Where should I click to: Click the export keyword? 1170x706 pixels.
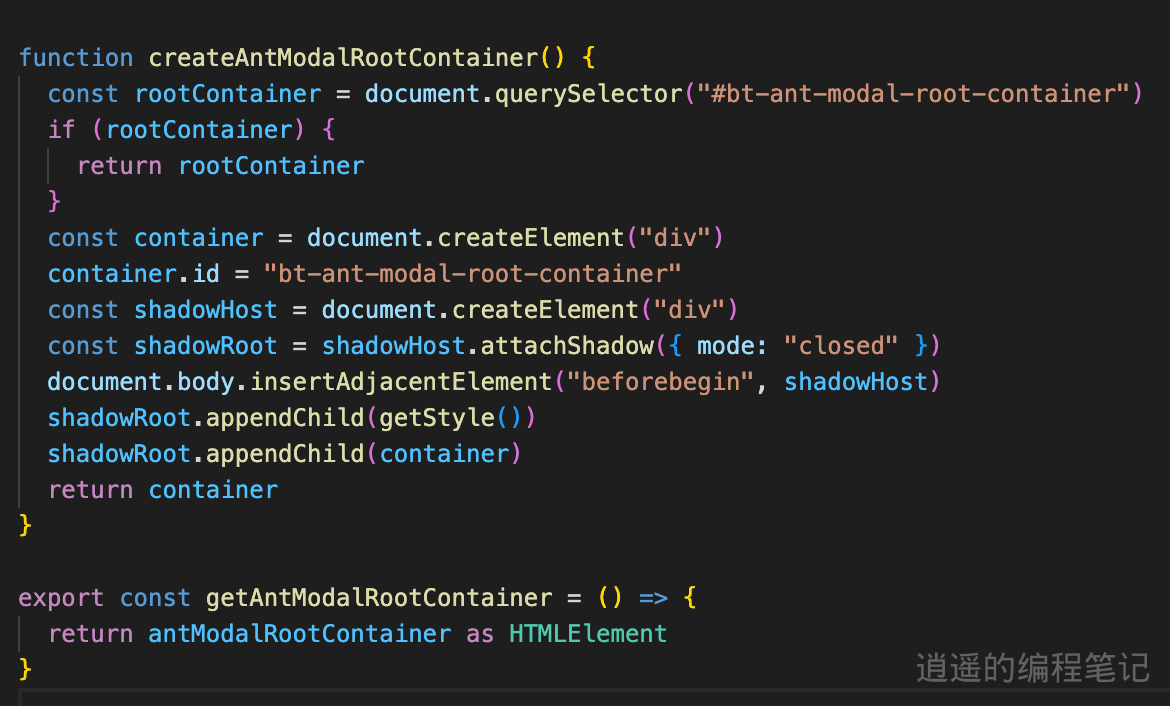(61, 597)
